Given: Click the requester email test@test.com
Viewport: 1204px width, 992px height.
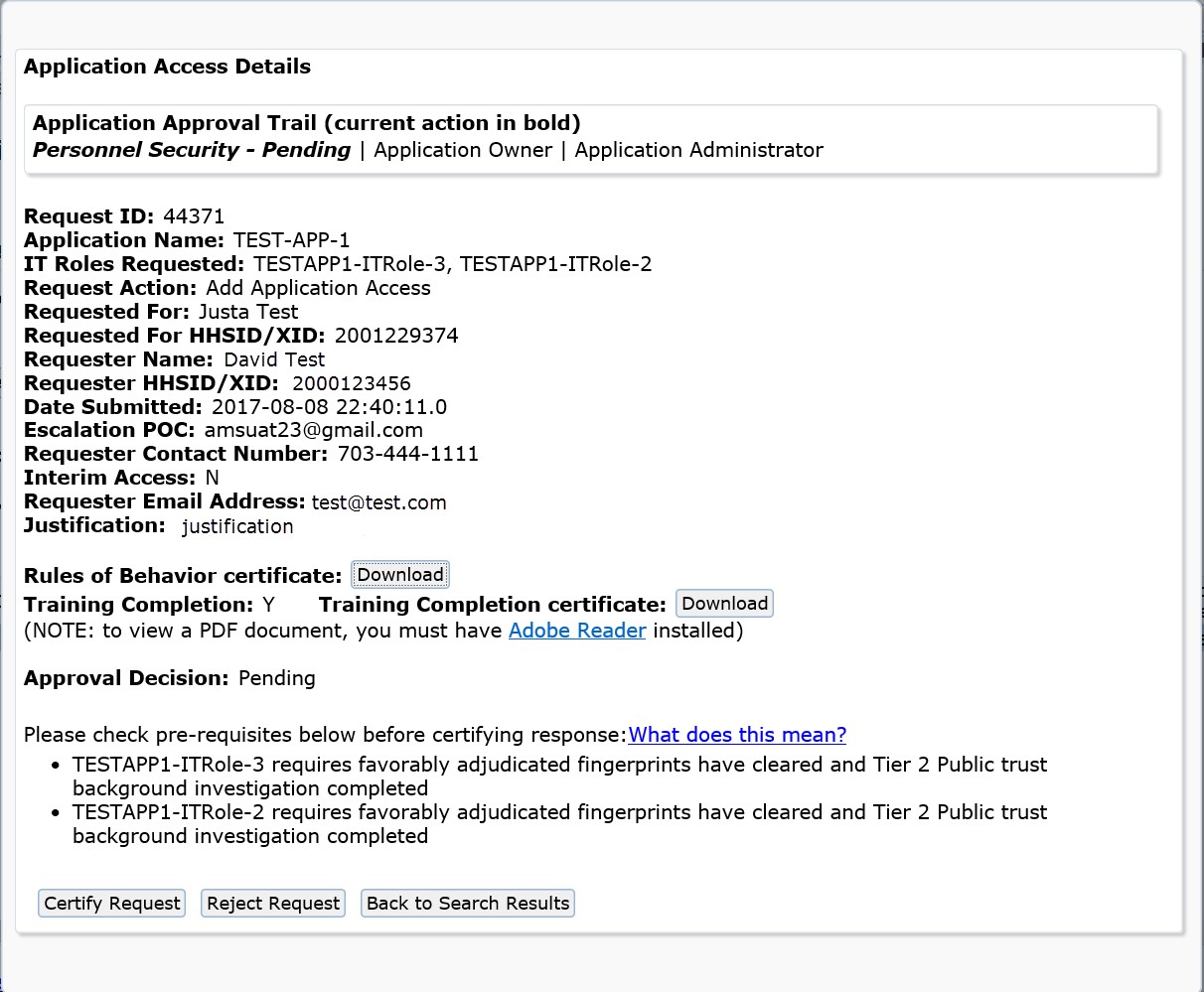Looking at the screenshot, I should click(x=378, y=502).
